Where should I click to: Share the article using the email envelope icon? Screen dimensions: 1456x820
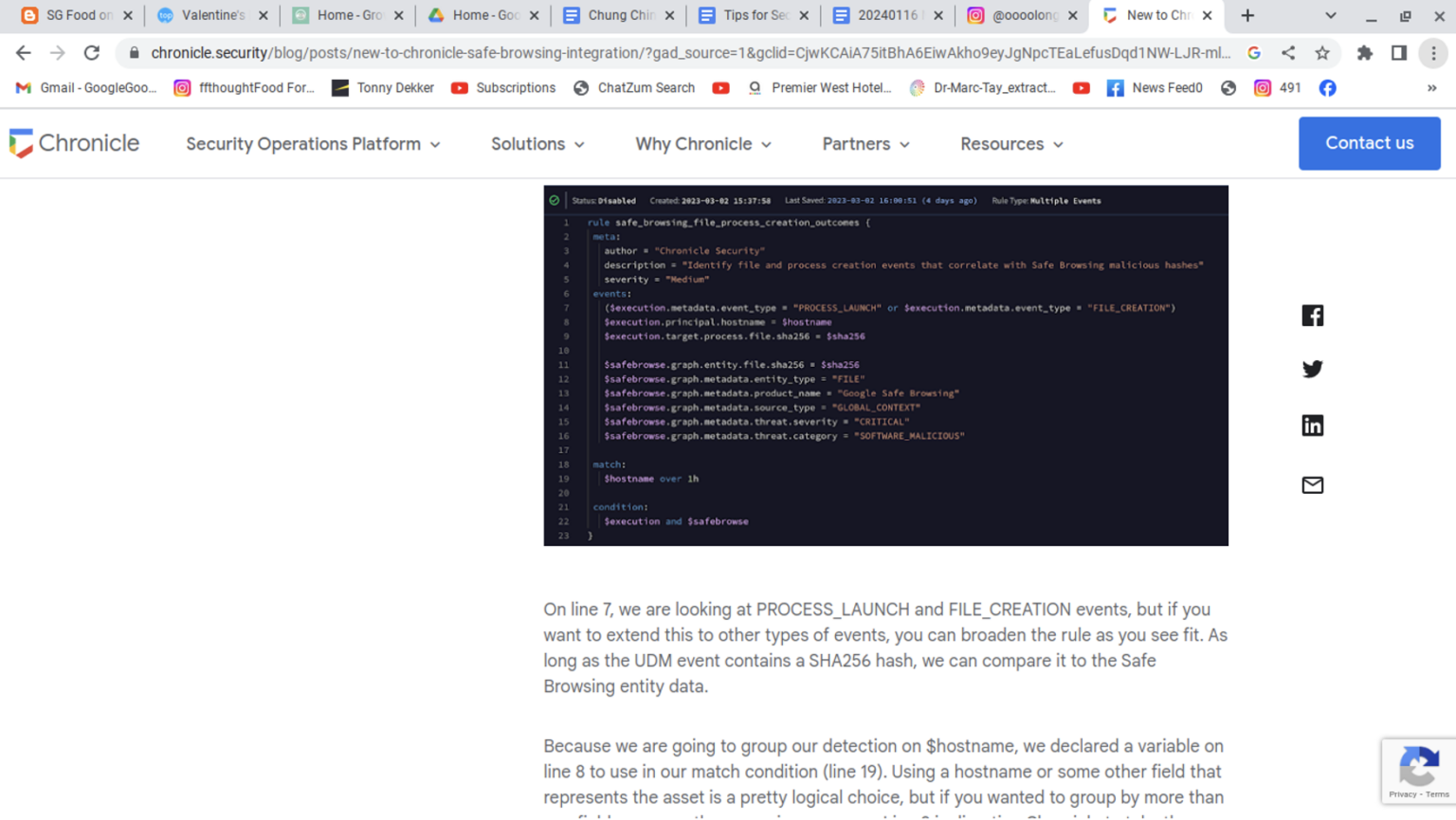tap(1312, 484)
